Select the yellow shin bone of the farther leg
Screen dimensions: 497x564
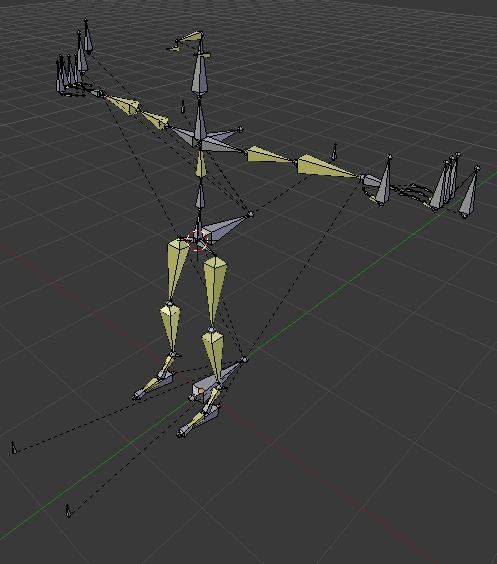click(170, 327)
